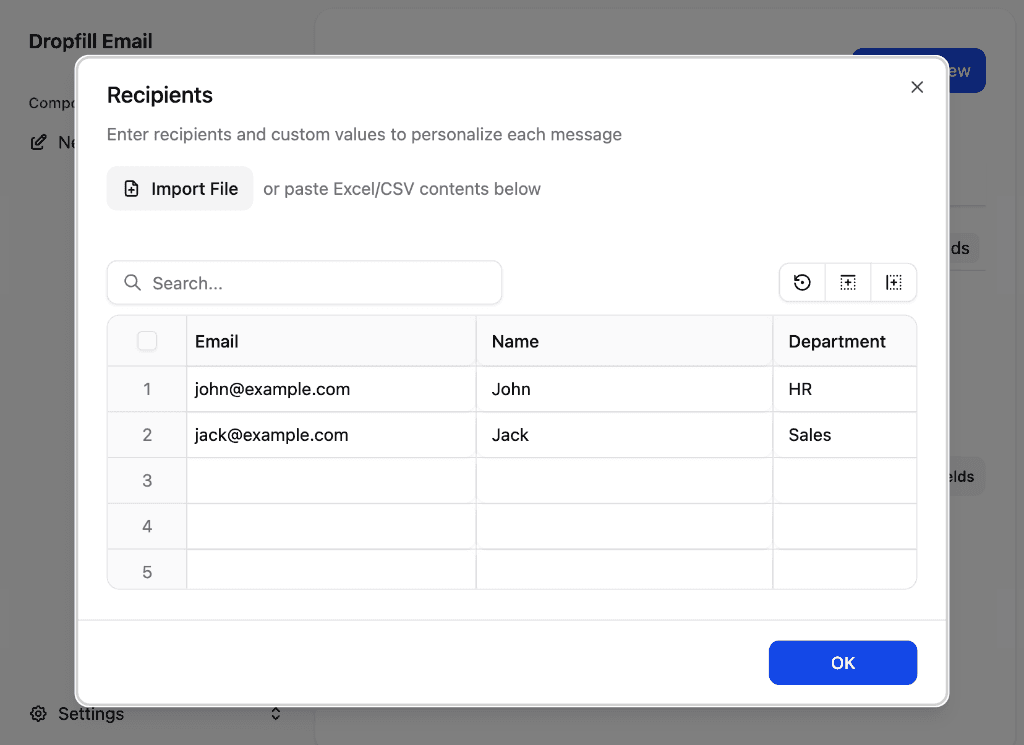The width and height of the screenshot is (1024, 745).
Task: Click the reset table icon
Action: (x=802, y=283)
